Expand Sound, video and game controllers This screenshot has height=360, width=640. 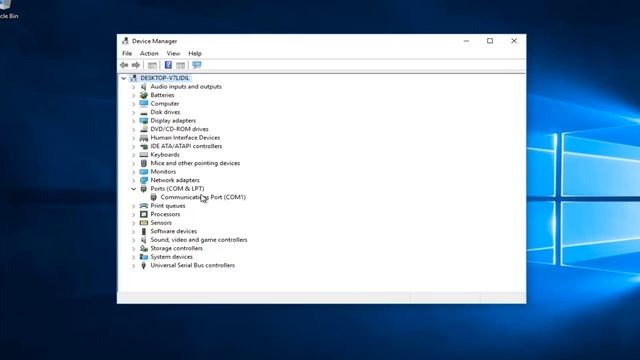[x=133, y=240]
